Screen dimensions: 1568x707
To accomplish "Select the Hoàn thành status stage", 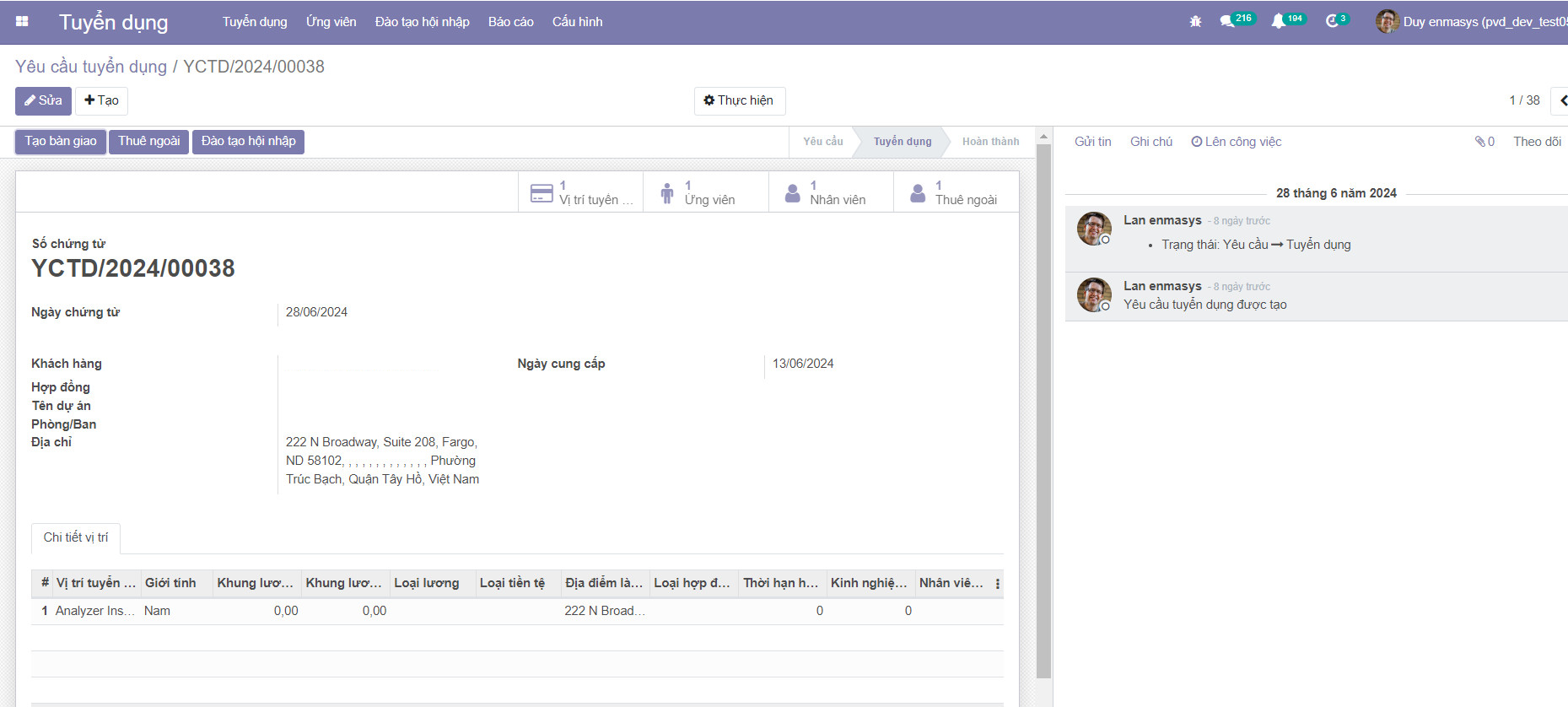I will point(990,142).
